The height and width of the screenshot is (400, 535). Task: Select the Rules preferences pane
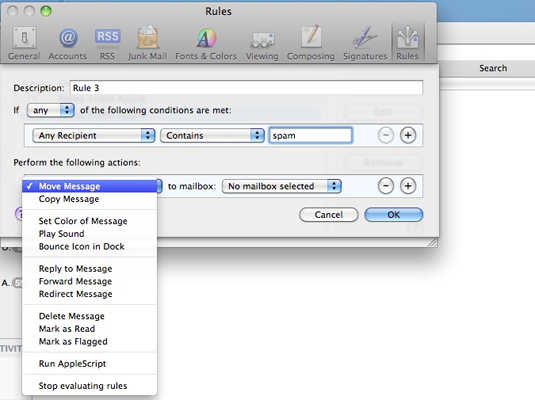(407, 43)
